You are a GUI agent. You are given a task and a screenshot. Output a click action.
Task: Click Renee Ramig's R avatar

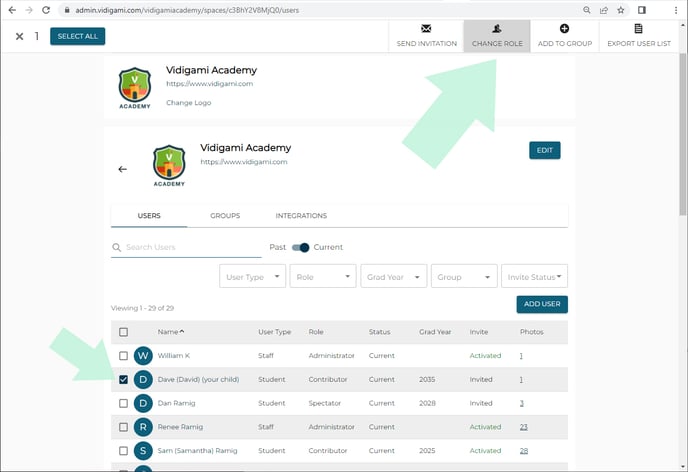click(x=143, y=427)
